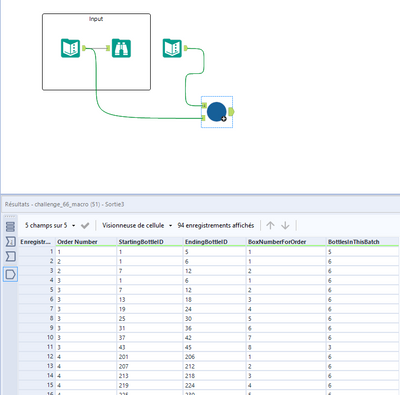Screen dimensions: 400x395
Task: Click EndingBottleID cell '18'
Action: (x=214, y=300)
